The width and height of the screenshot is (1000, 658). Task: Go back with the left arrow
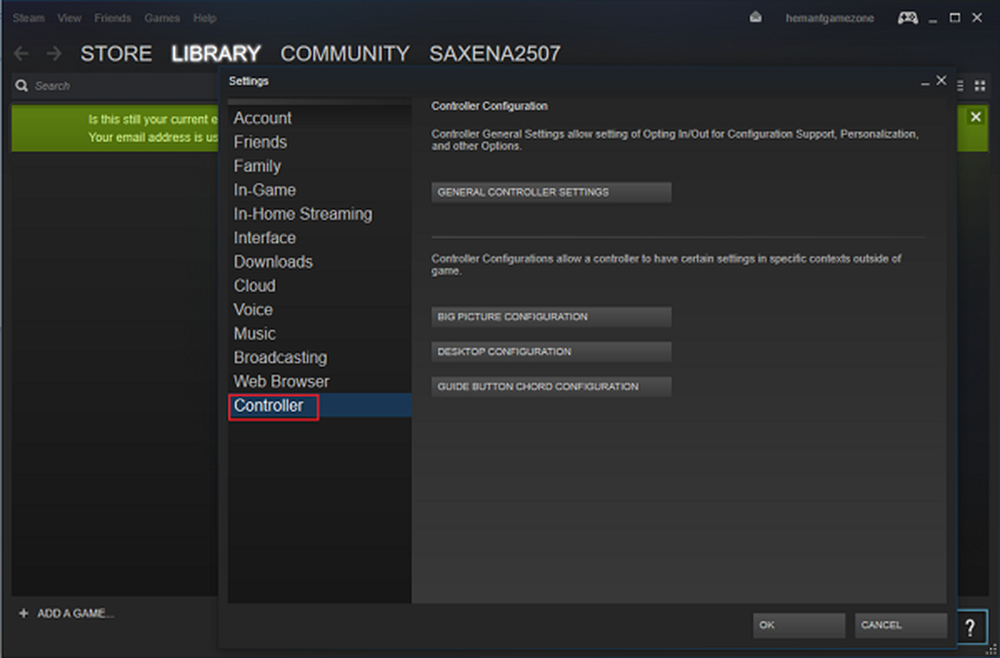coord(21,54)
